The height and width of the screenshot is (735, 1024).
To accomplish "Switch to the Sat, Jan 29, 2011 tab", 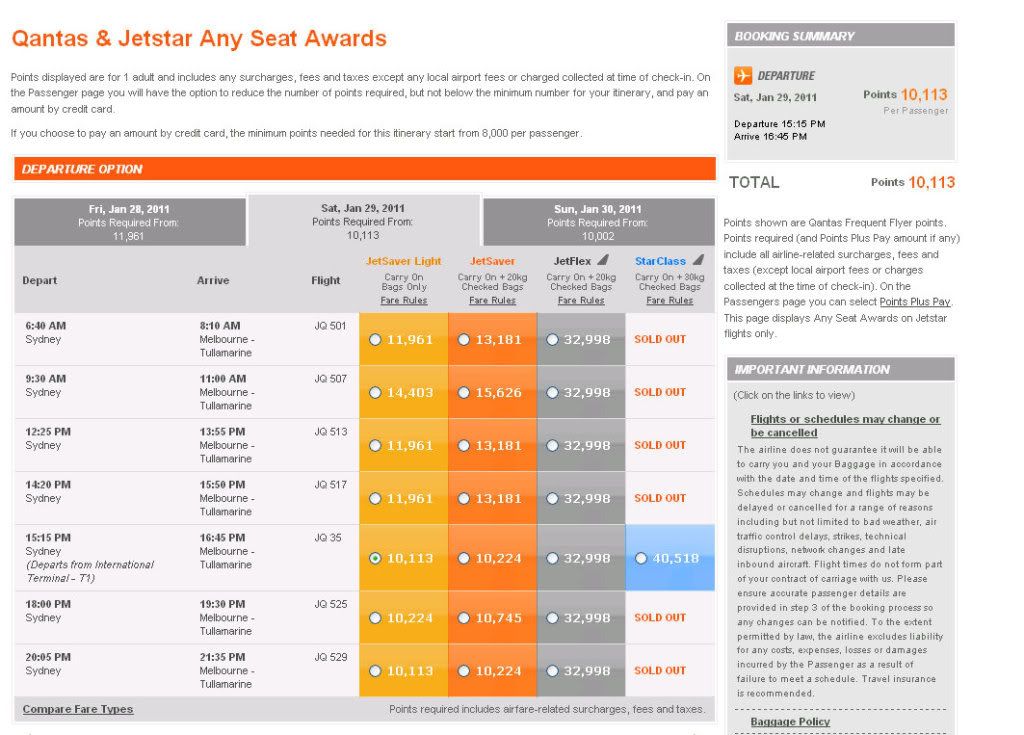I will (x=363, y=221).
